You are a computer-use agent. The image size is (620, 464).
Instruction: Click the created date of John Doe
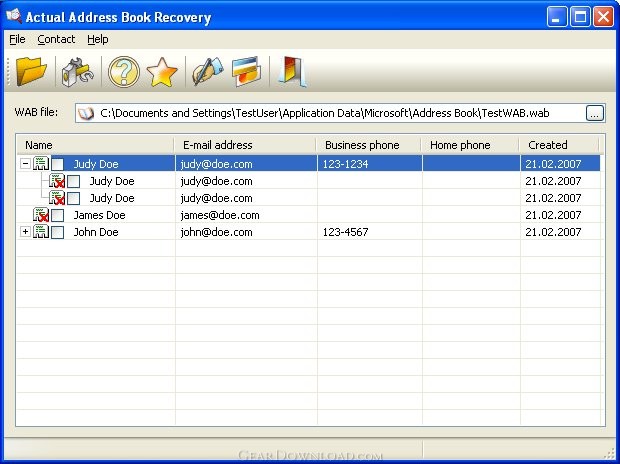pos(553,232)
